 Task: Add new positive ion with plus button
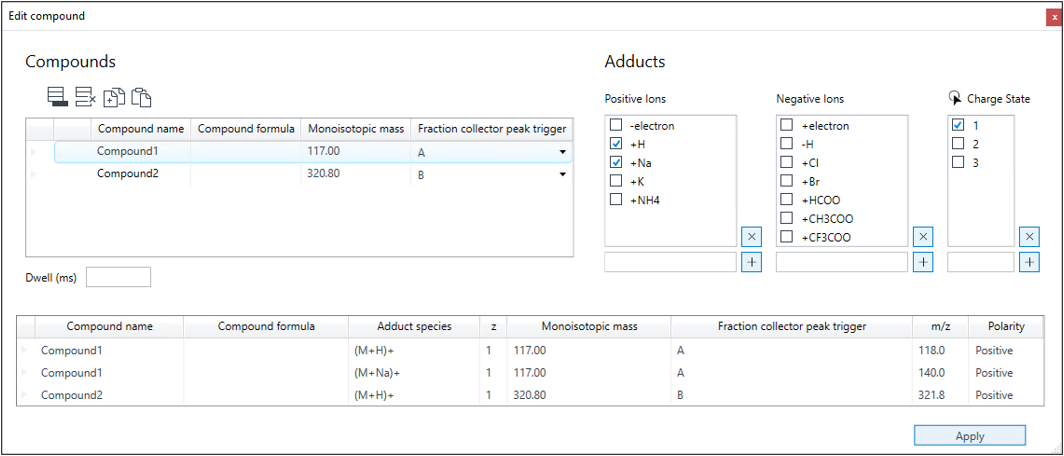point(753,262)
